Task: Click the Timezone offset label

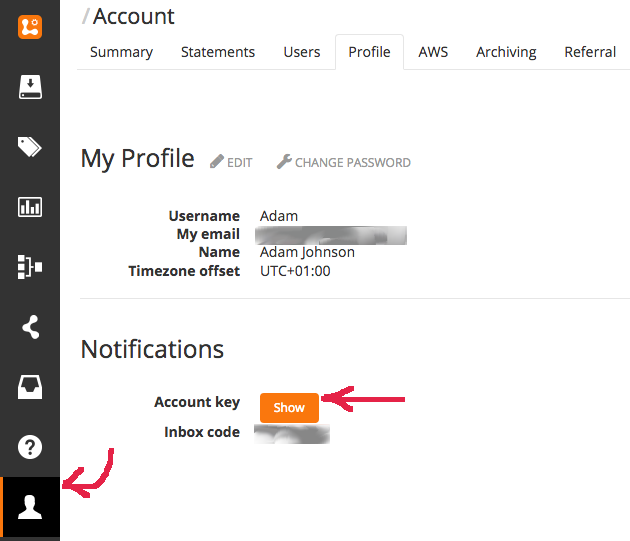Action: (184, 271)
